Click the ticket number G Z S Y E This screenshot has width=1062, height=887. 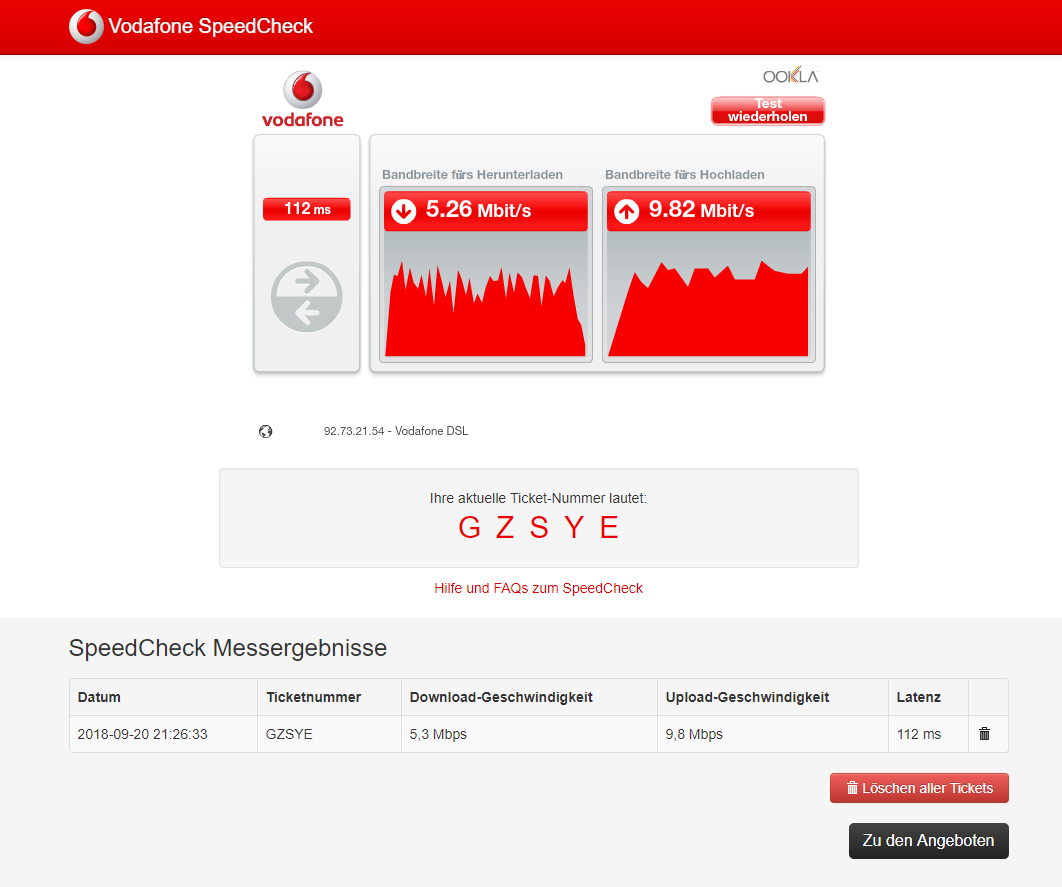[x=538, y=527]
